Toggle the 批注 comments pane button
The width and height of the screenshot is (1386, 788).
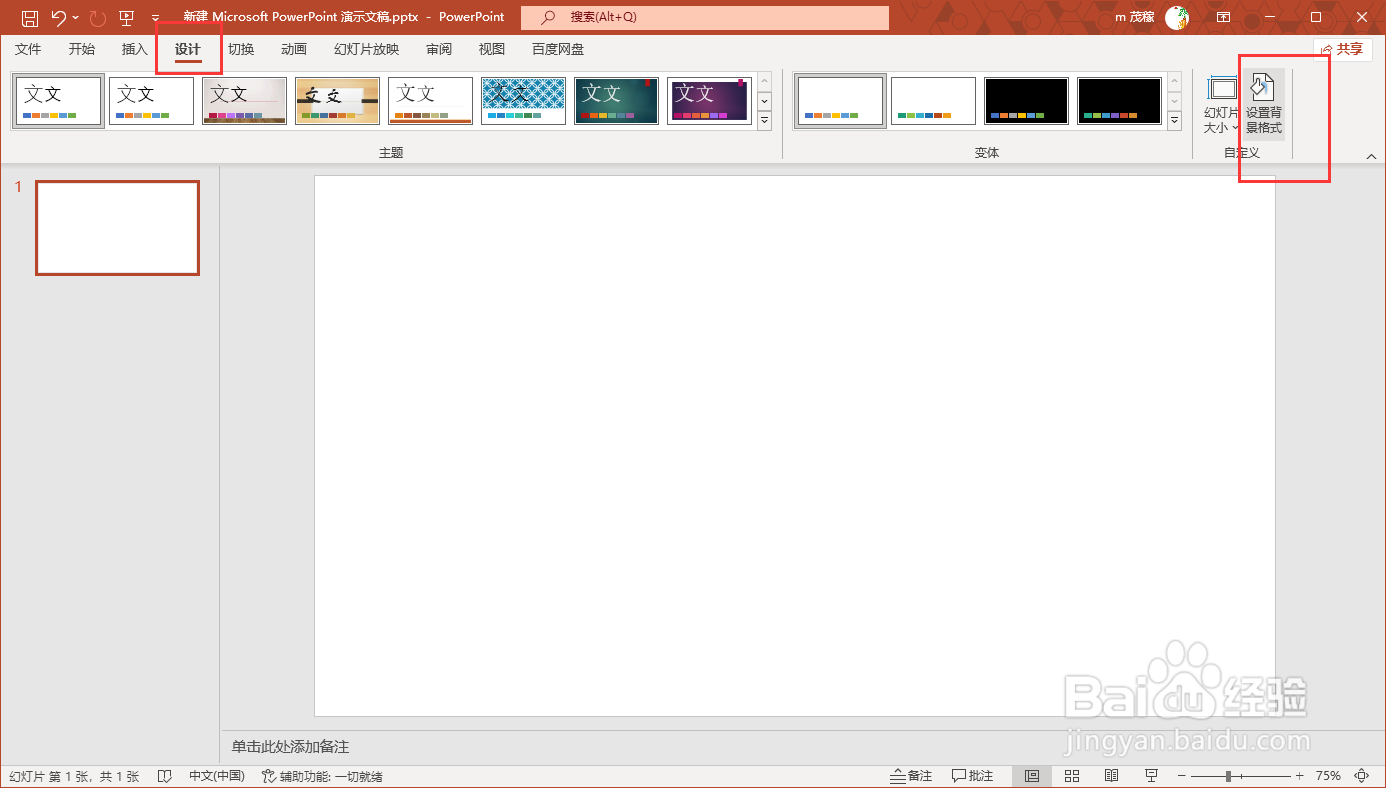click(973, 776)
